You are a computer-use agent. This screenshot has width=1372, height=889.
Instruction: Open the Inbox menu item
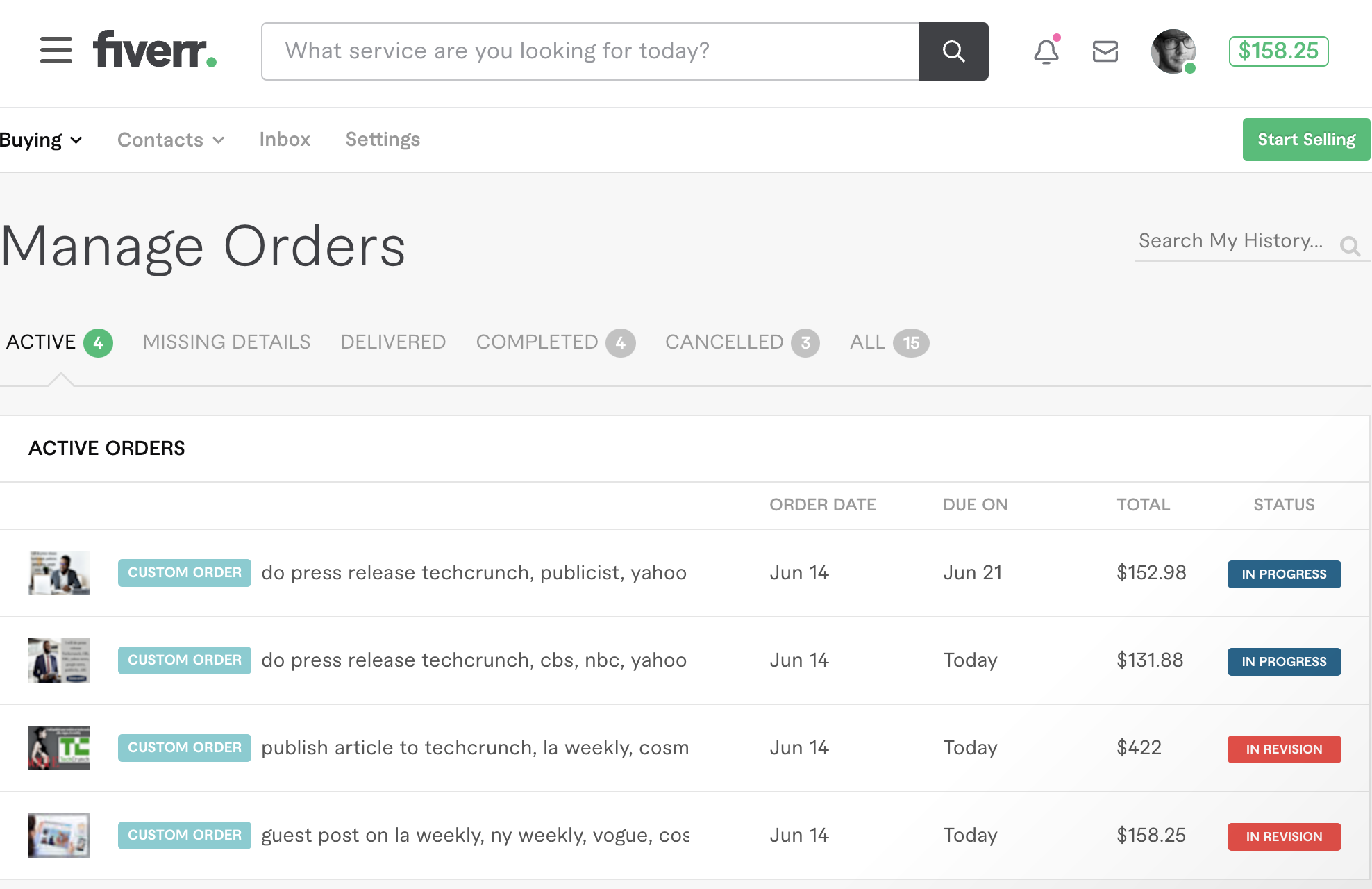pos(284,140)
